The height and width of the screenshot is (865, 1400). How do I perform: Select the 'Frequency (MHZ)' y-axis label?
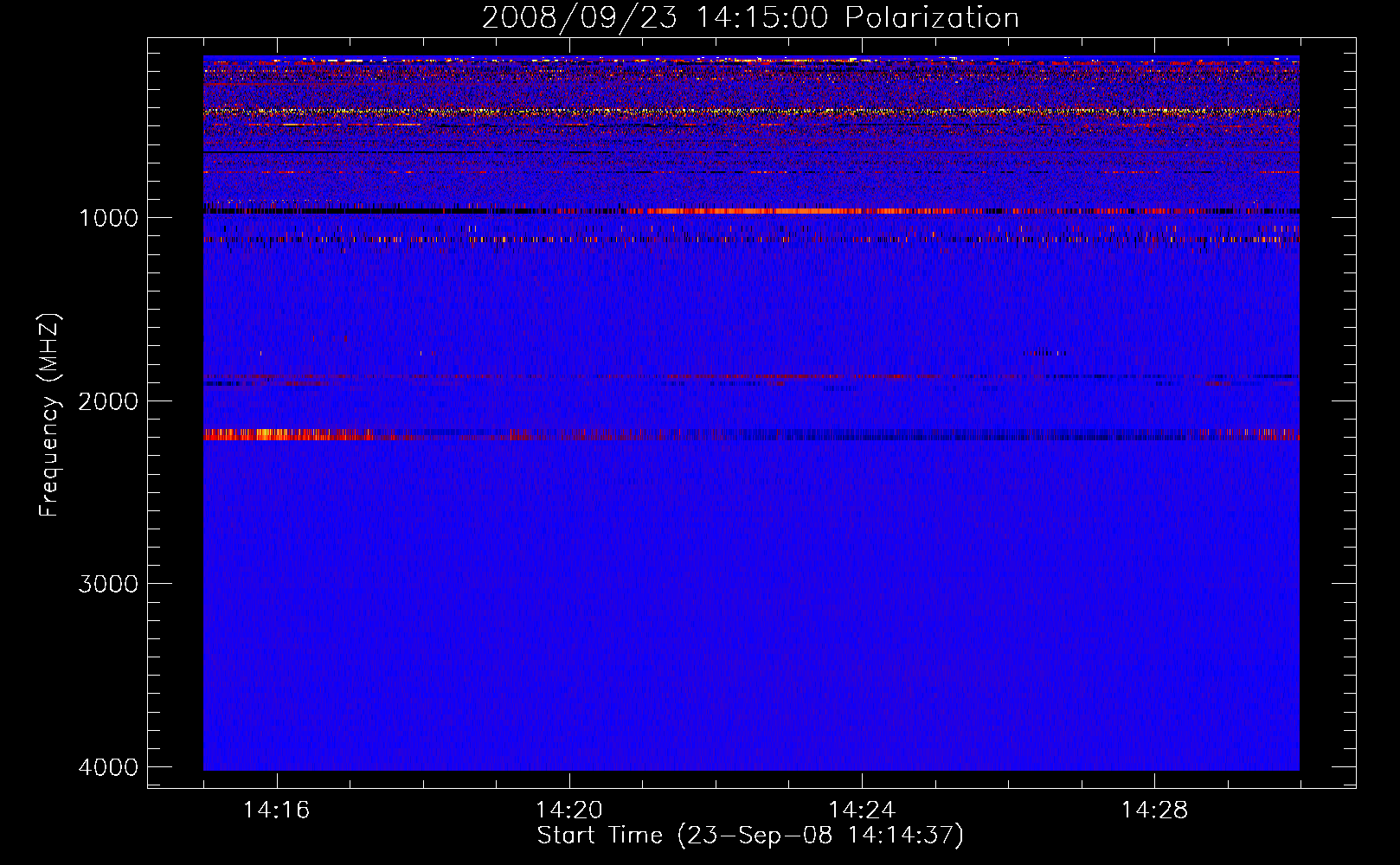(49, 415)
